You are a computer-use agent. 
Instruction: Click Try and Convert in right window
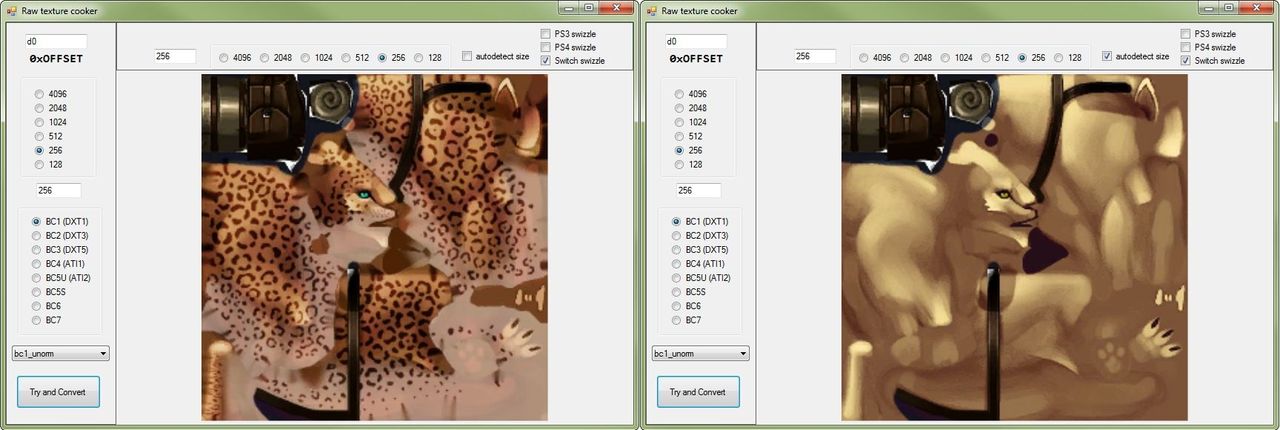click(699, 392)
